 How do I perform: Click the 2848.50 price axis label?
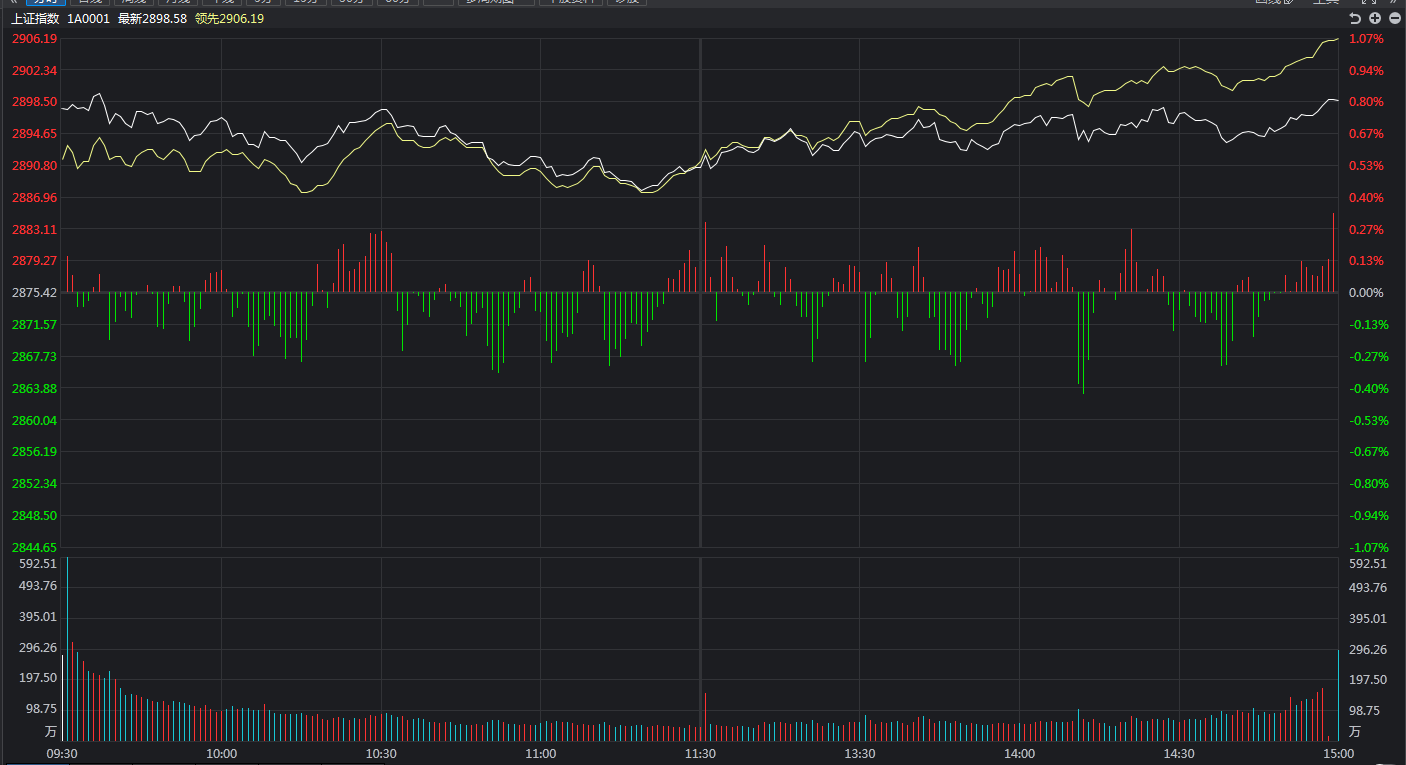pyautogui.click(x=34, y=515)
